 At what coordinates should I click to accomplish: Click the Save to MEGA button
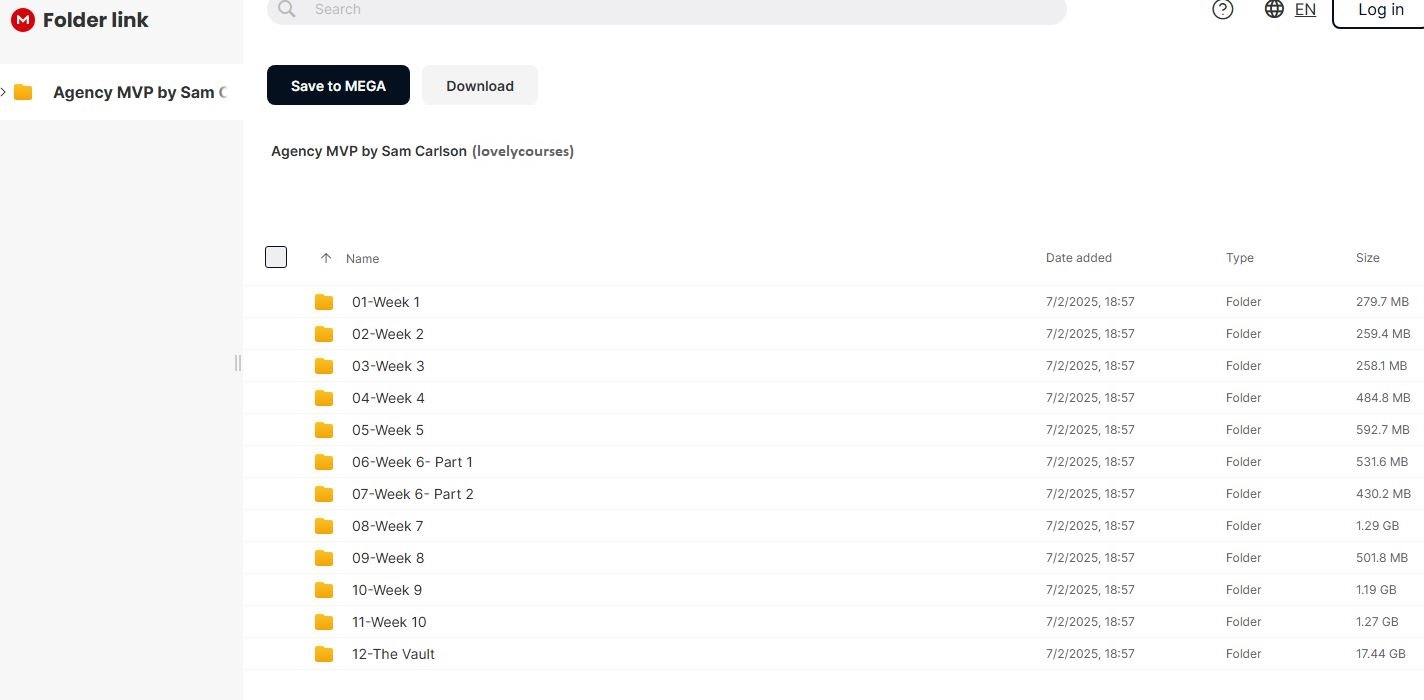click(x=338, y=86)
